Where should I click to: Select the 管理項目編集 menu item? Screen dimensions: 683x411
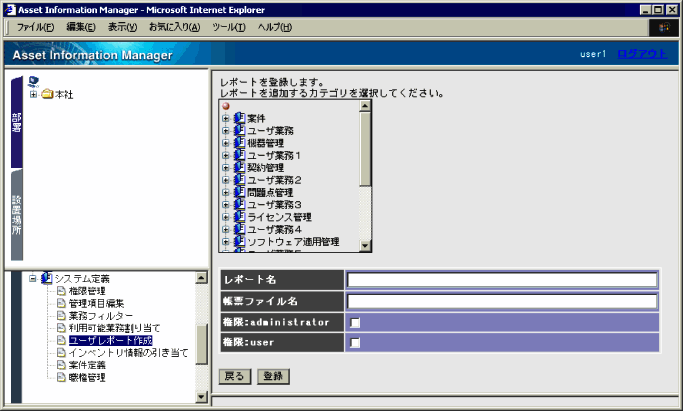pyautogui.click(x=96, y=303)
